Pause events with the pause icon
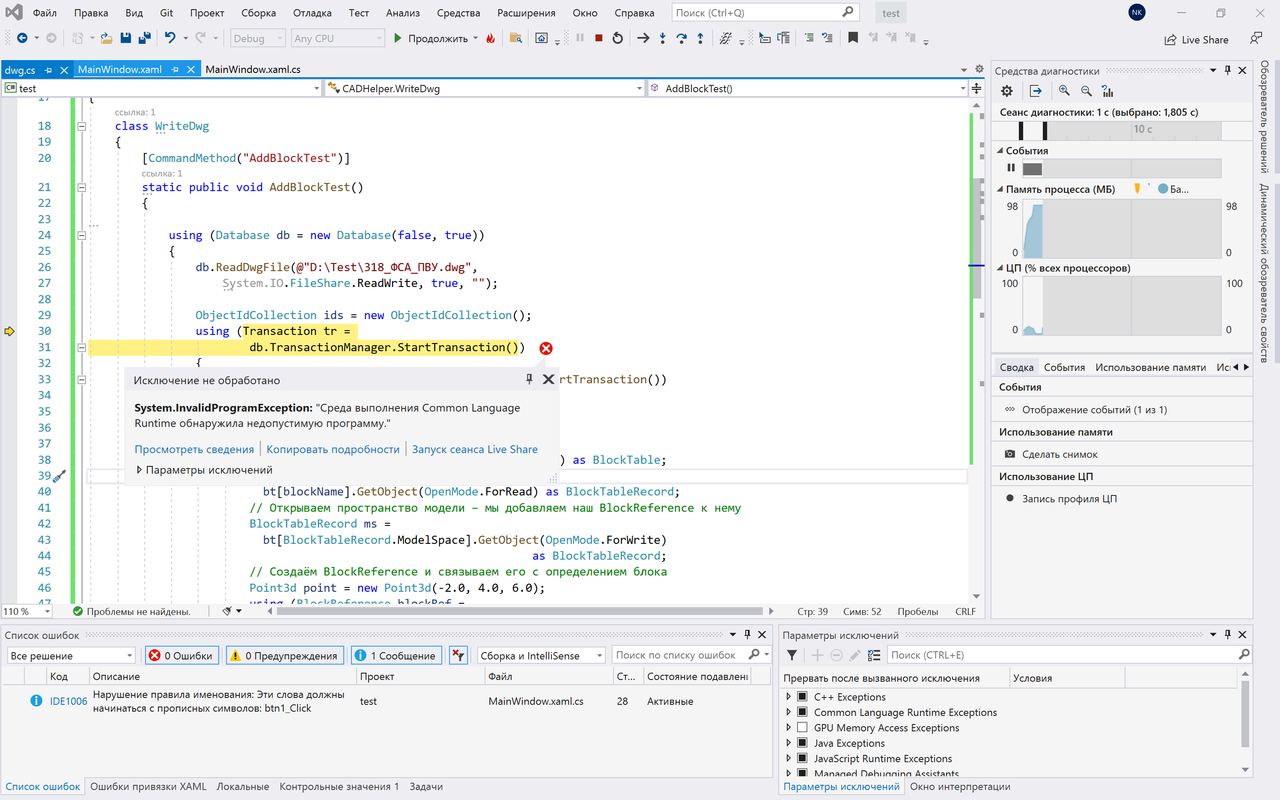The height and width of the screenshot is (800, 1280). [x=1011, y=168]
